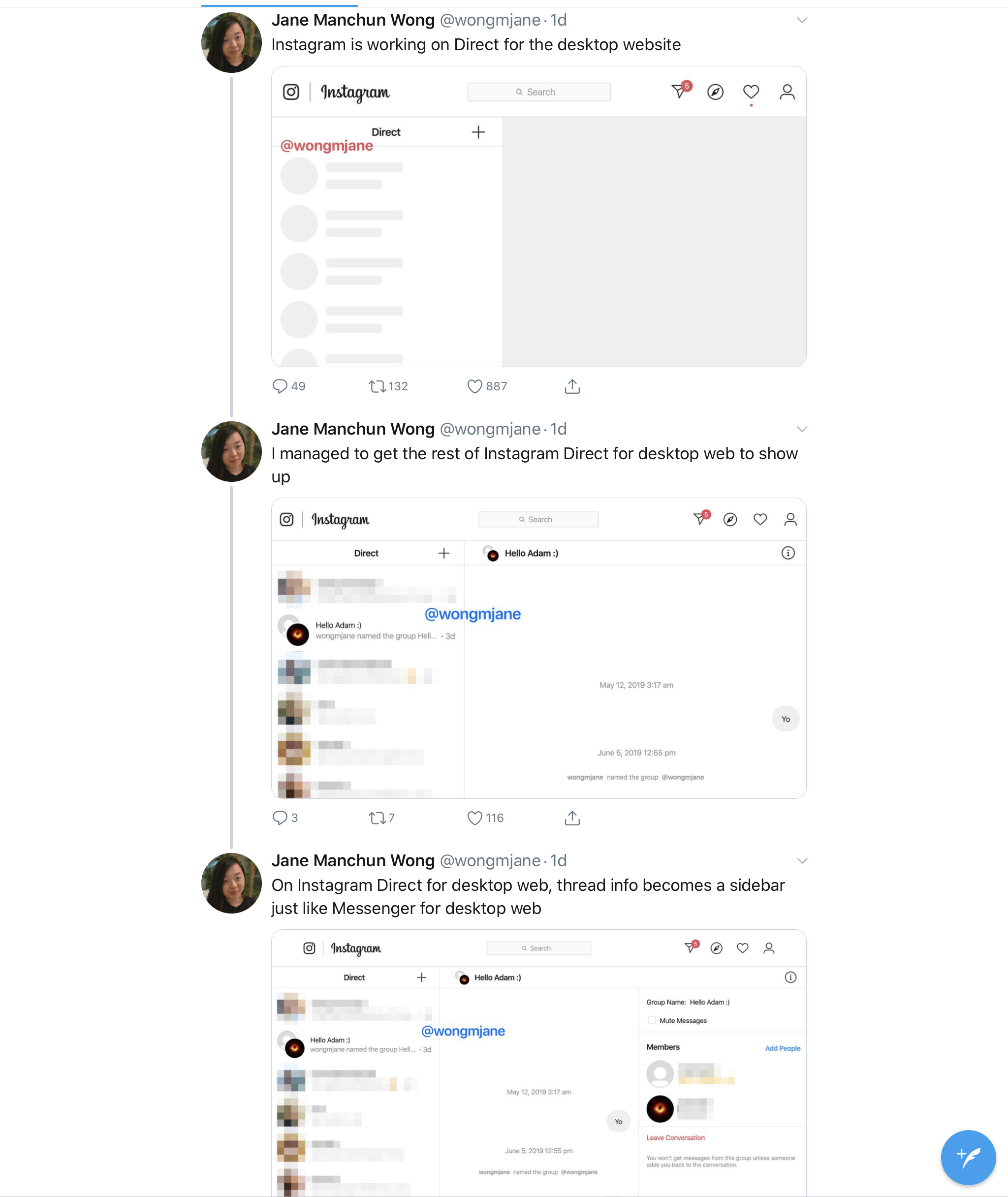
Task: Share the second tweet via share icon
Action: point(572,818)
